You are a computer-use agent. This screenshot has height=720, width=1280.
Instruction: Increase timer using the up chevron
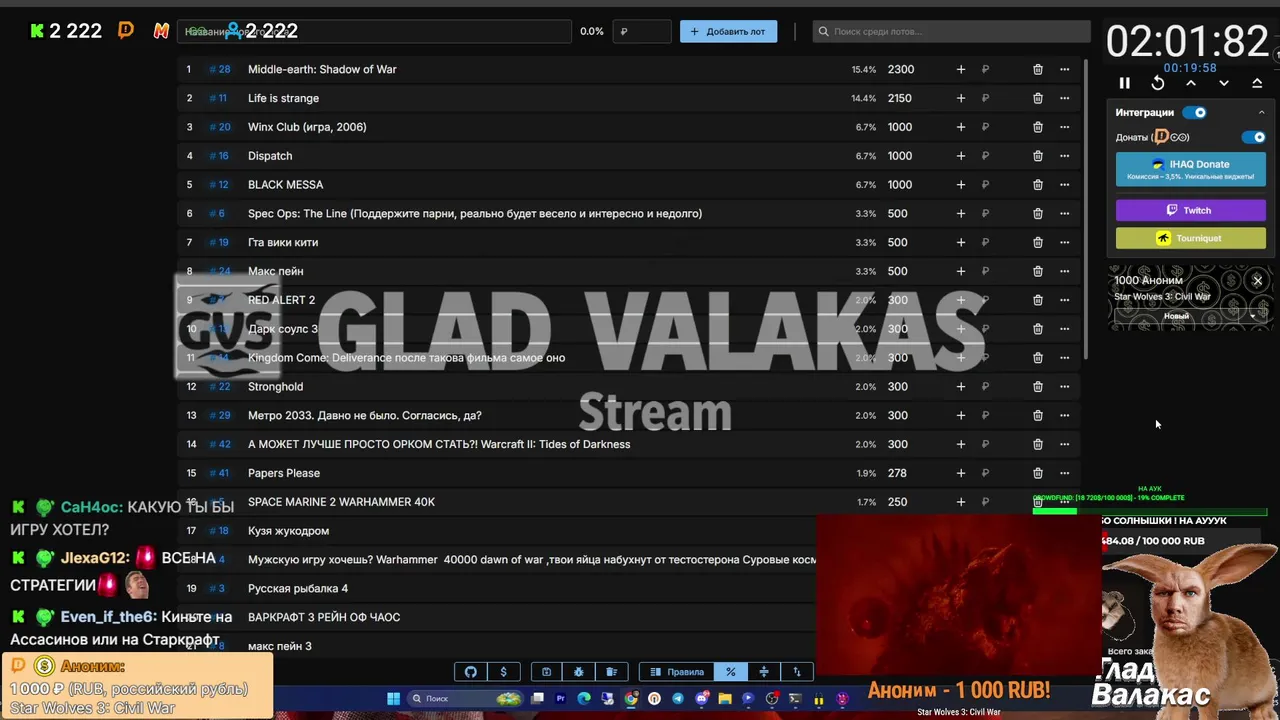pos(1191,84)
